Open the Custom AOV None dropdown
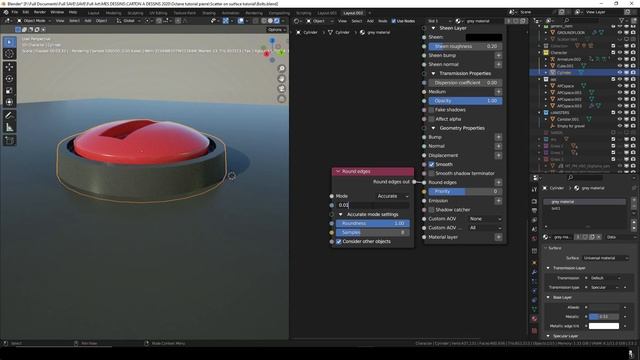Viewport: 640px width, 360px height. point(485,219)
